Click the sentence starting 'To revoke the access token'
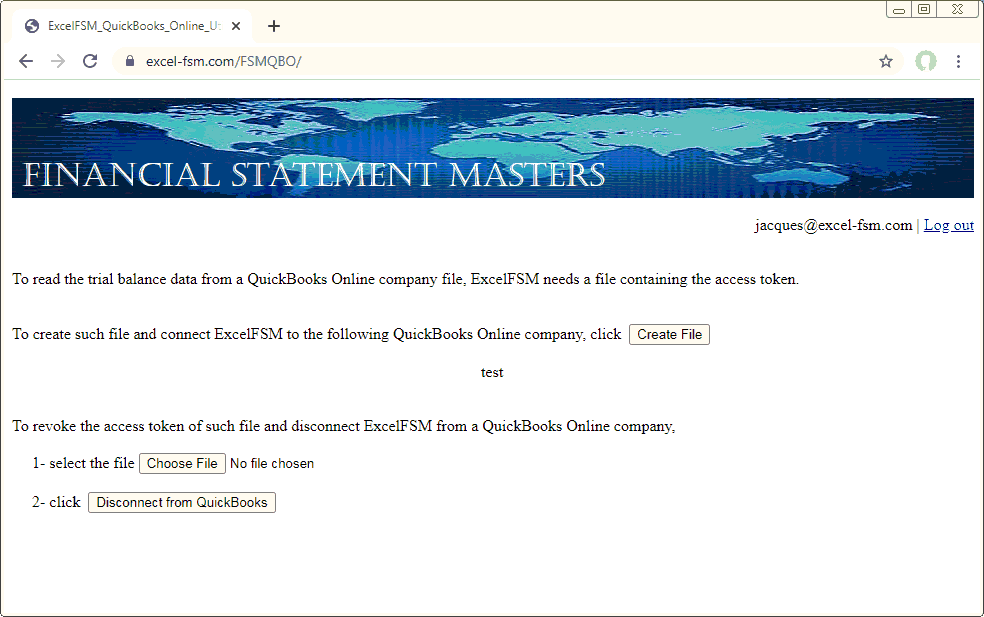Viewport: 984px width, 617px height. [344, 426]
